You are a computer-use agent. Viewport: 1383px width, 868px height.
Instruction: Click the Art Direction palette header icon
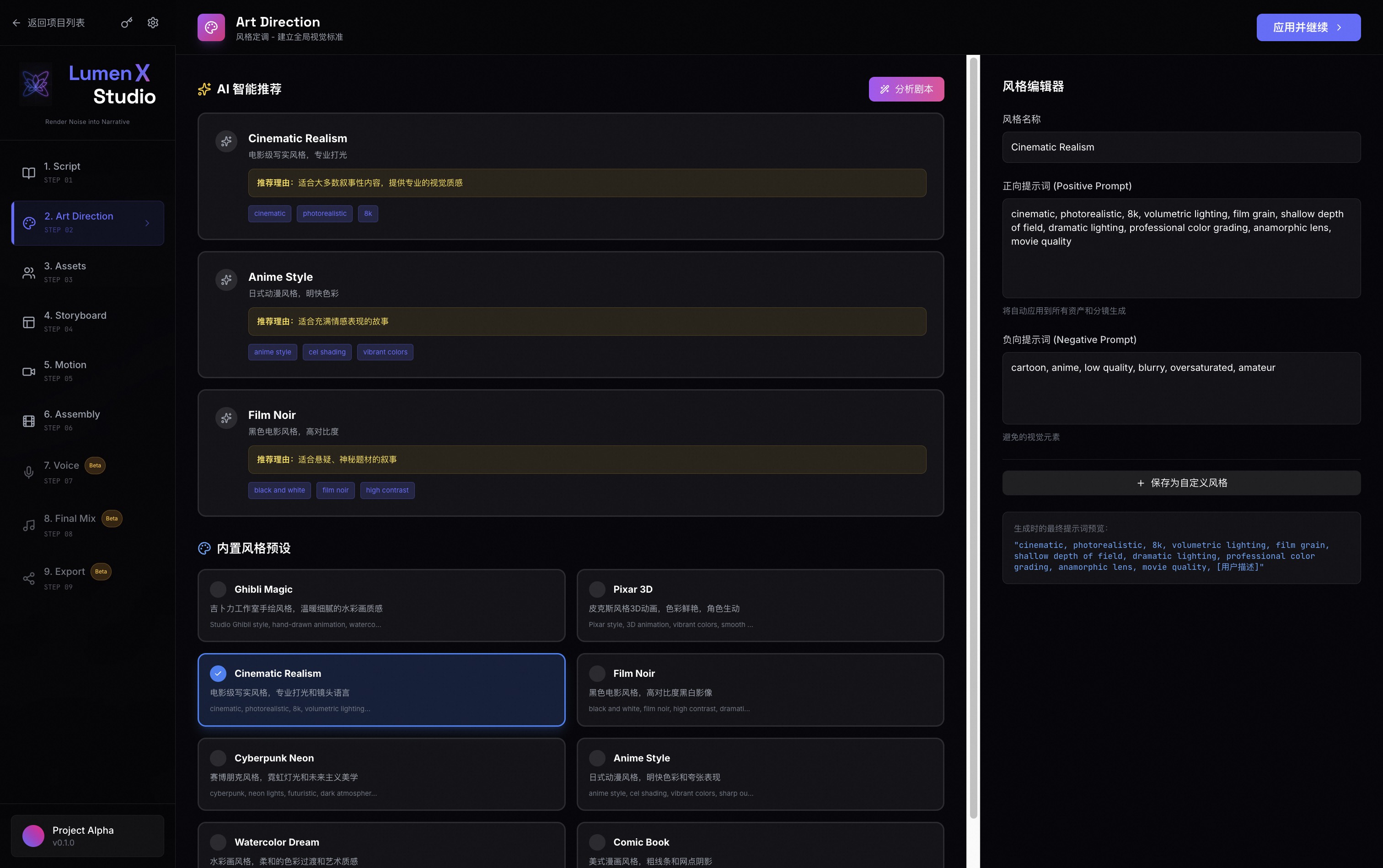click(211, 27)
